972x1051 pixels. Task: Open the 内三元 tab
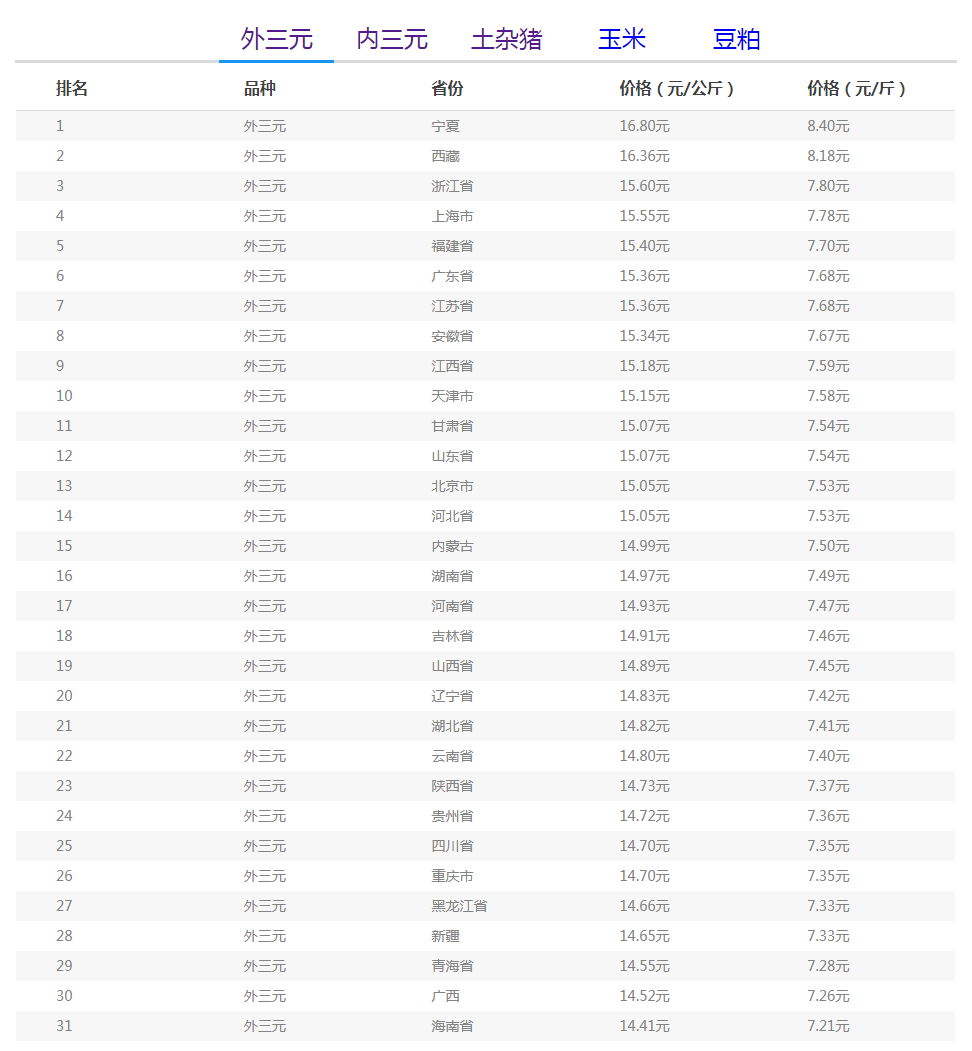pos(392,39)
